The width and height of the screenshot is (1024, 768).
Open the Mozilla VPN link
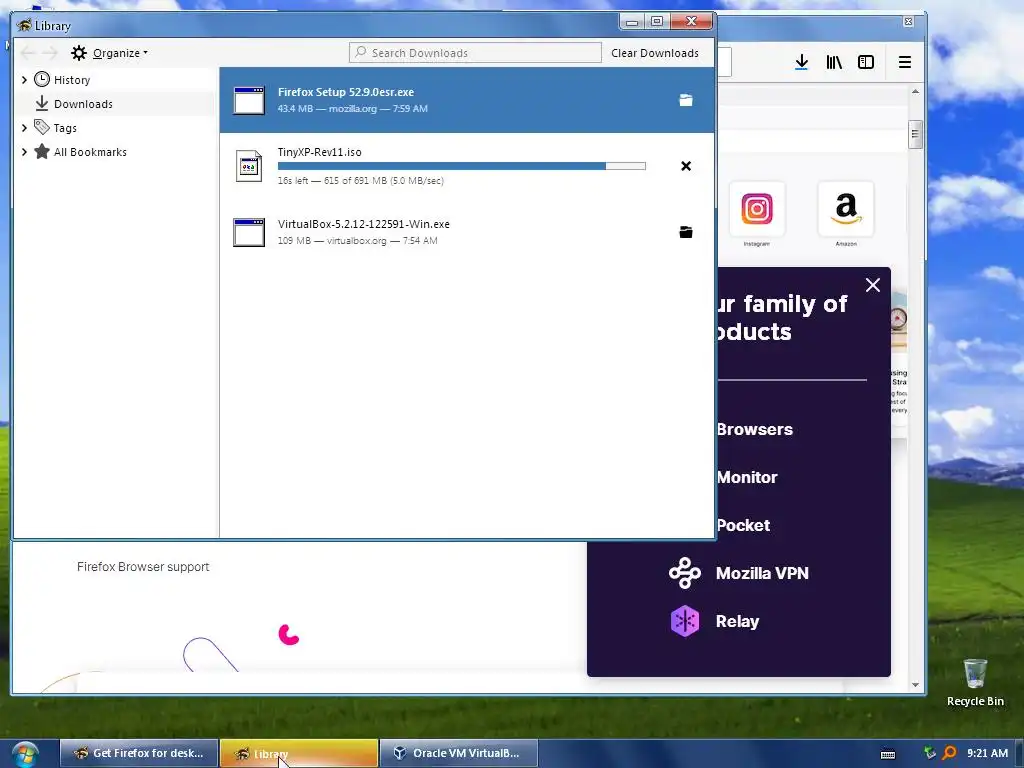point(762,573)
